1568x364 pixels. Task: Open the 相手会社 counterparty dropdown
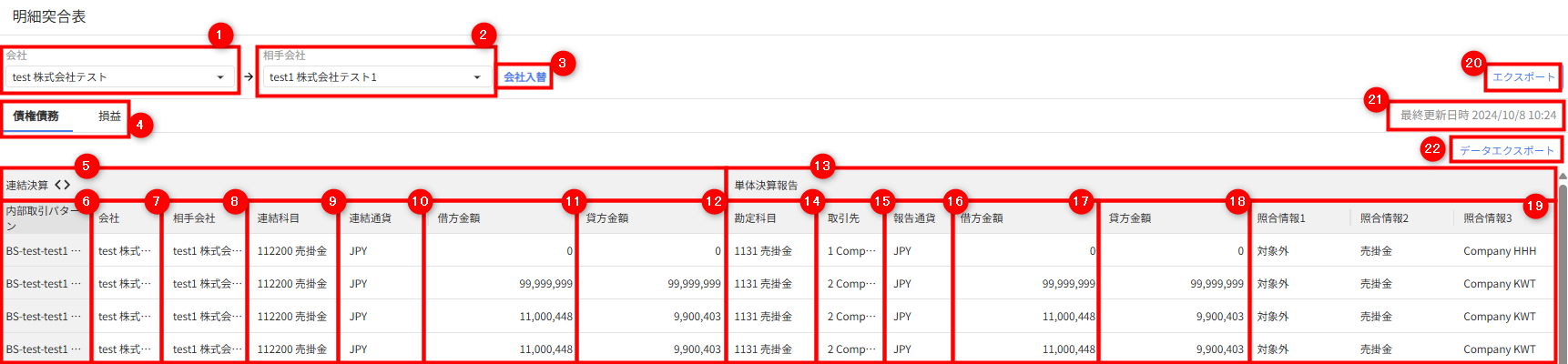click(375, 77)
